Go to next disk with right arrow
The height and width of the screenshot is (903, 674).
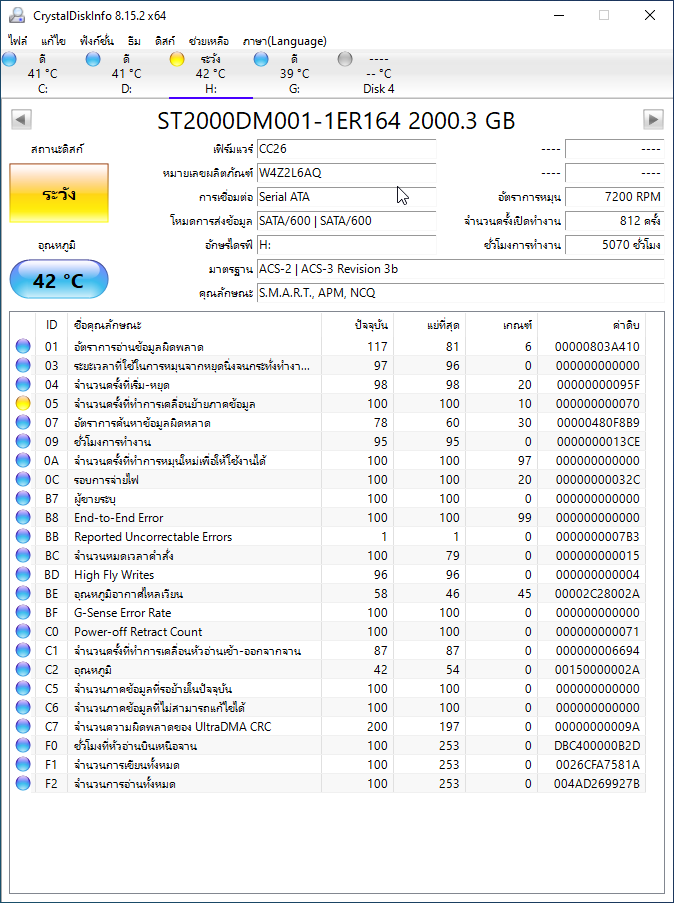653,120
